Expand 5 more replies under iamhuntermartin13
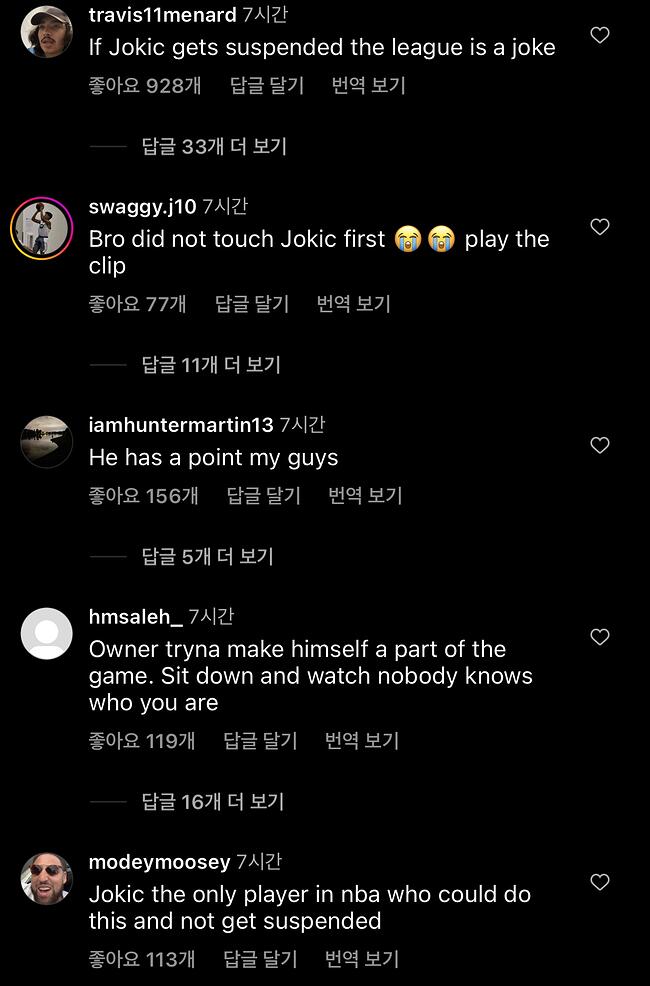Screen dimensions: 650x986 207,556
